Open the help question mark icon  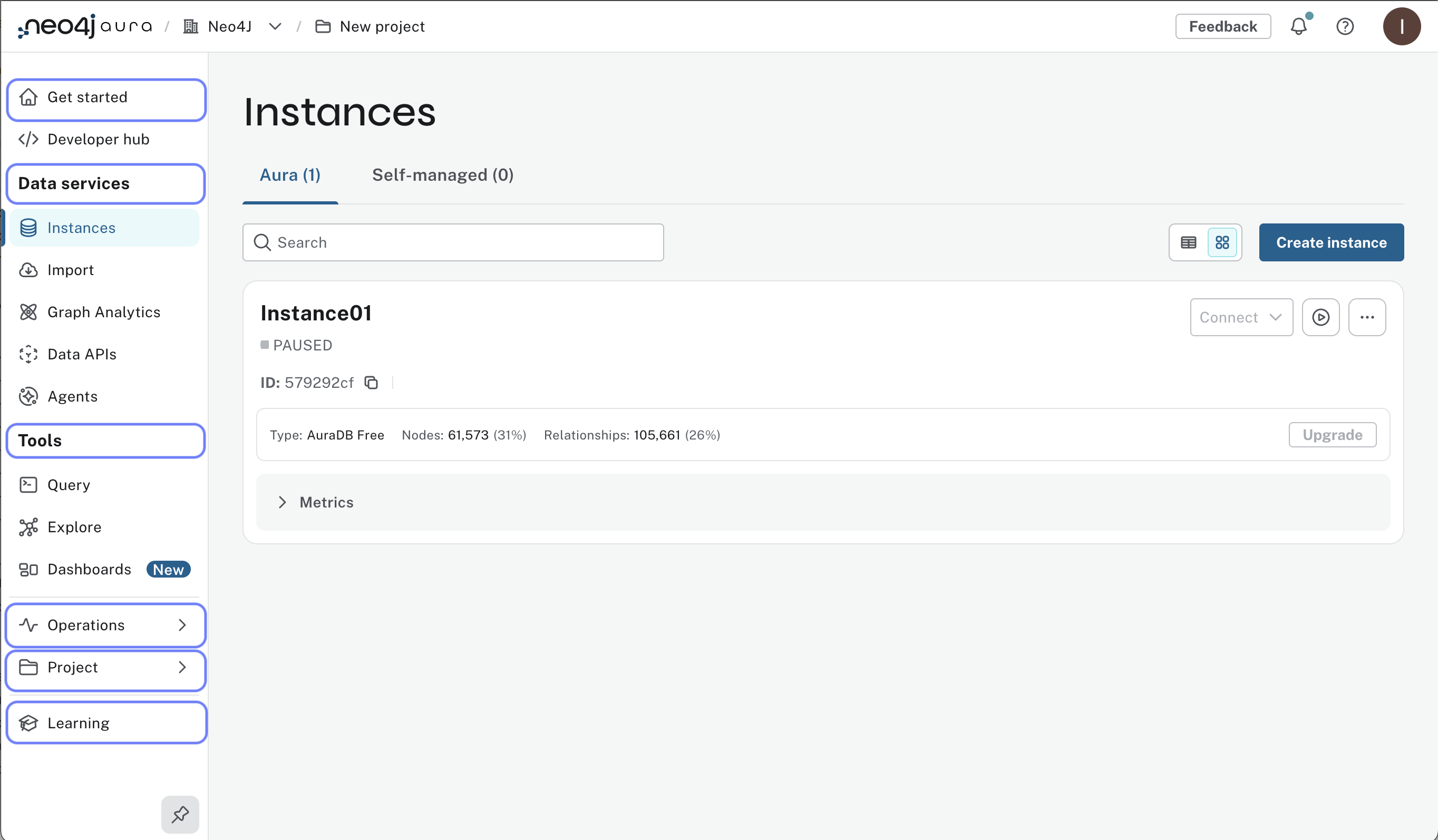1344,27
